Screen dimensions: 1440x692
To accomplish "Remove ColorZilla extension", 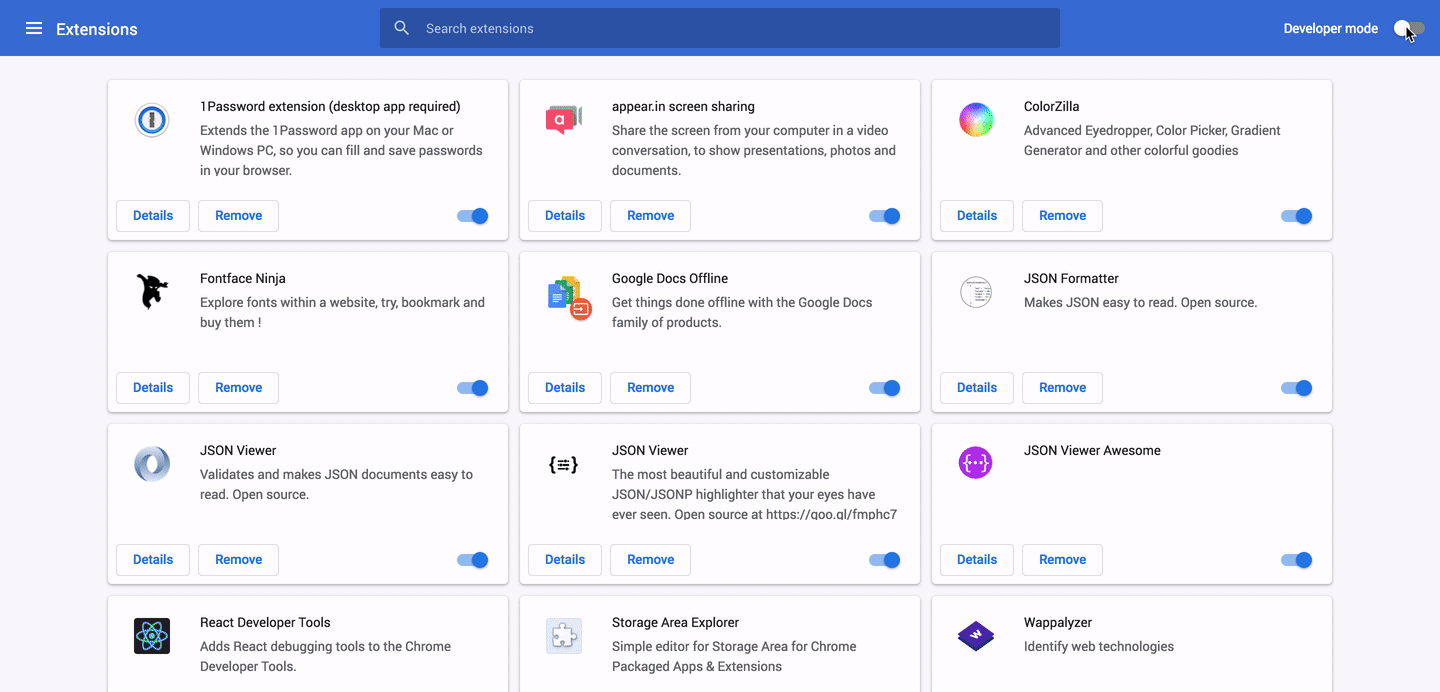I will coord(1062,216).
